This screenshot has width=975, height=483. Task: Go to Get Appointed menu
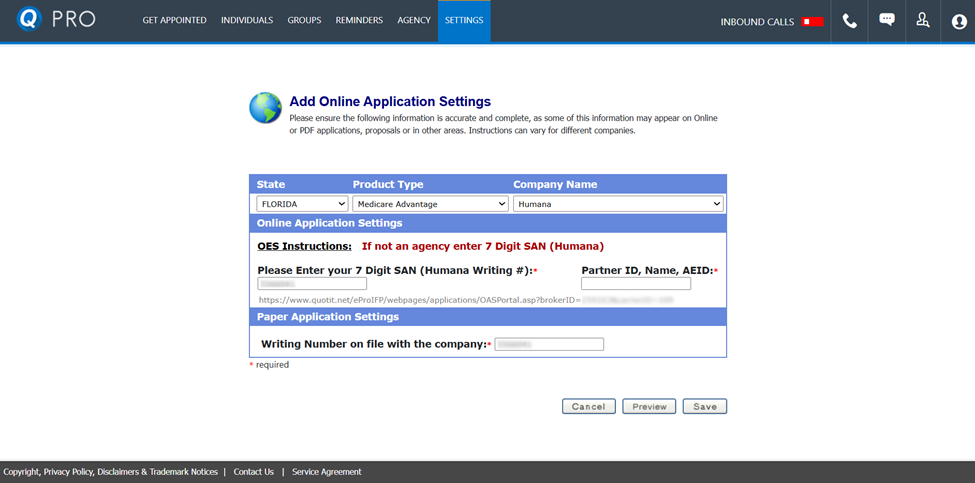(174, 21)
